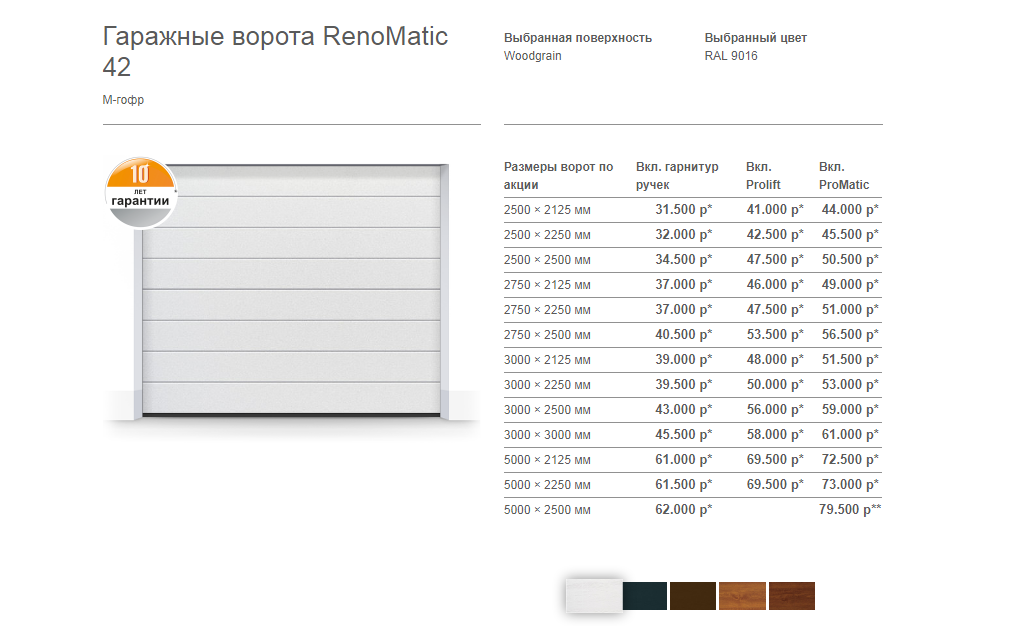Click the price '43.000 р*'
Viewport: 1029px width, 626px height.
(x=683, y=409)
